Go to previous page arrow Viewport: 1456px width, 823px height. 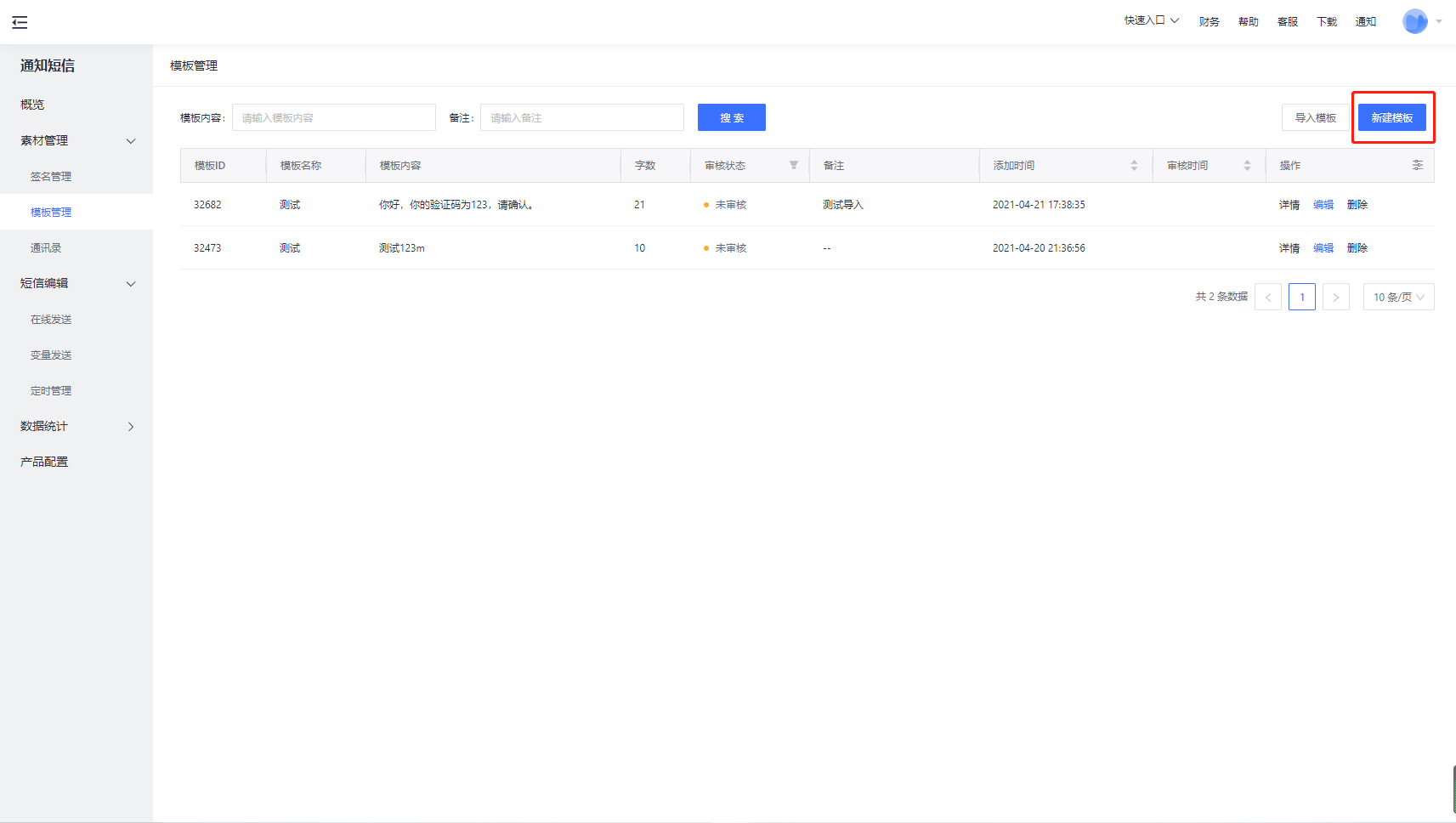[x=1267, y=297]
